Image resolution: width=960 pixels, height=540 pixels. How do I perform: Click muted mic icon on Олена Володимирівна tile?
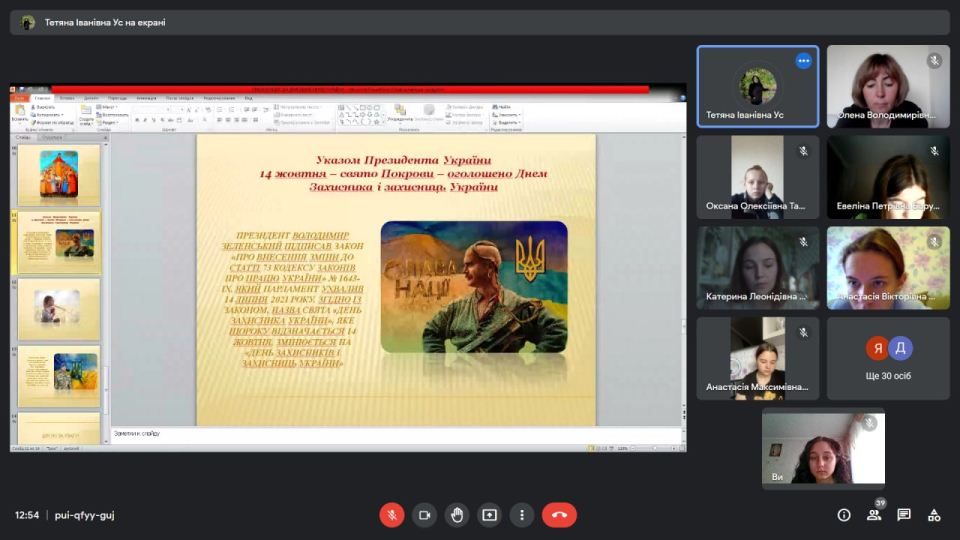coord(934,61)
